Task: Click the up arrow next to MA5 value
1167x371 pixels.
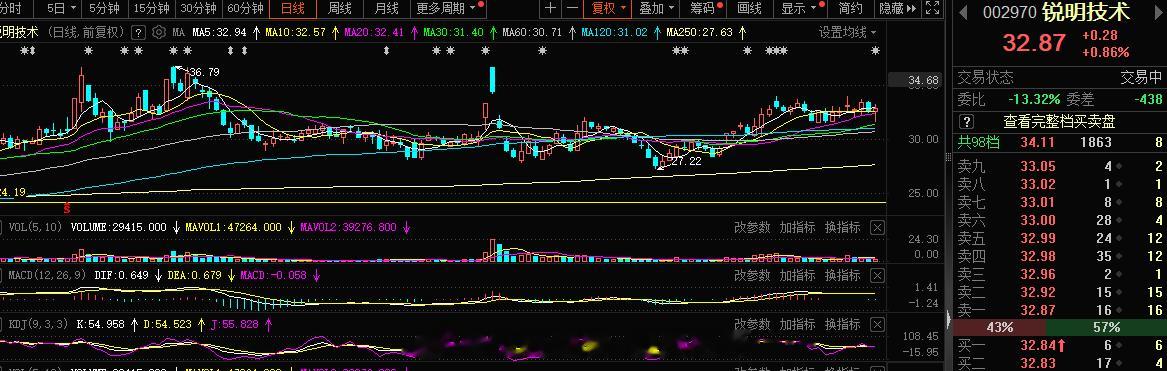Action: pos(256,33)
